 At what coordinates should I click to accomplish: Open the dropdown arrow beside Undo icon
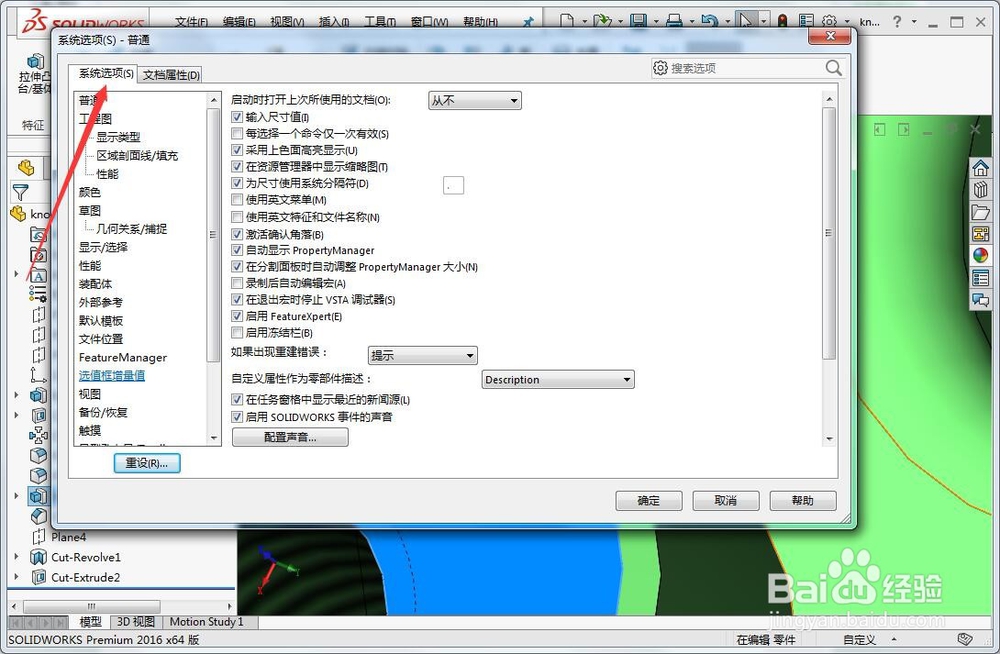[728, 22]
